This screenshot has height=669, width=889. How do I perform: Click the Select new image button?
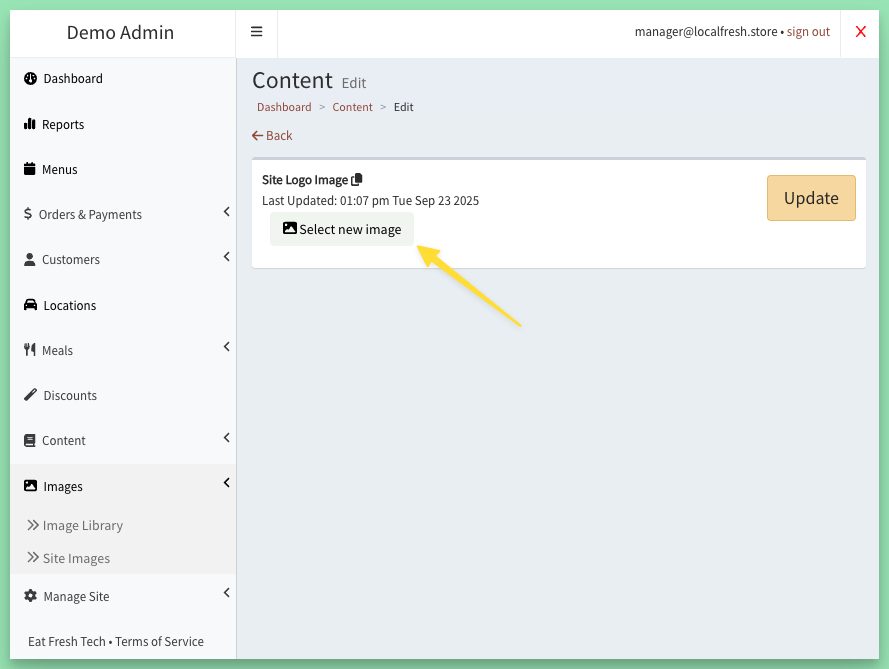[342, 229]
